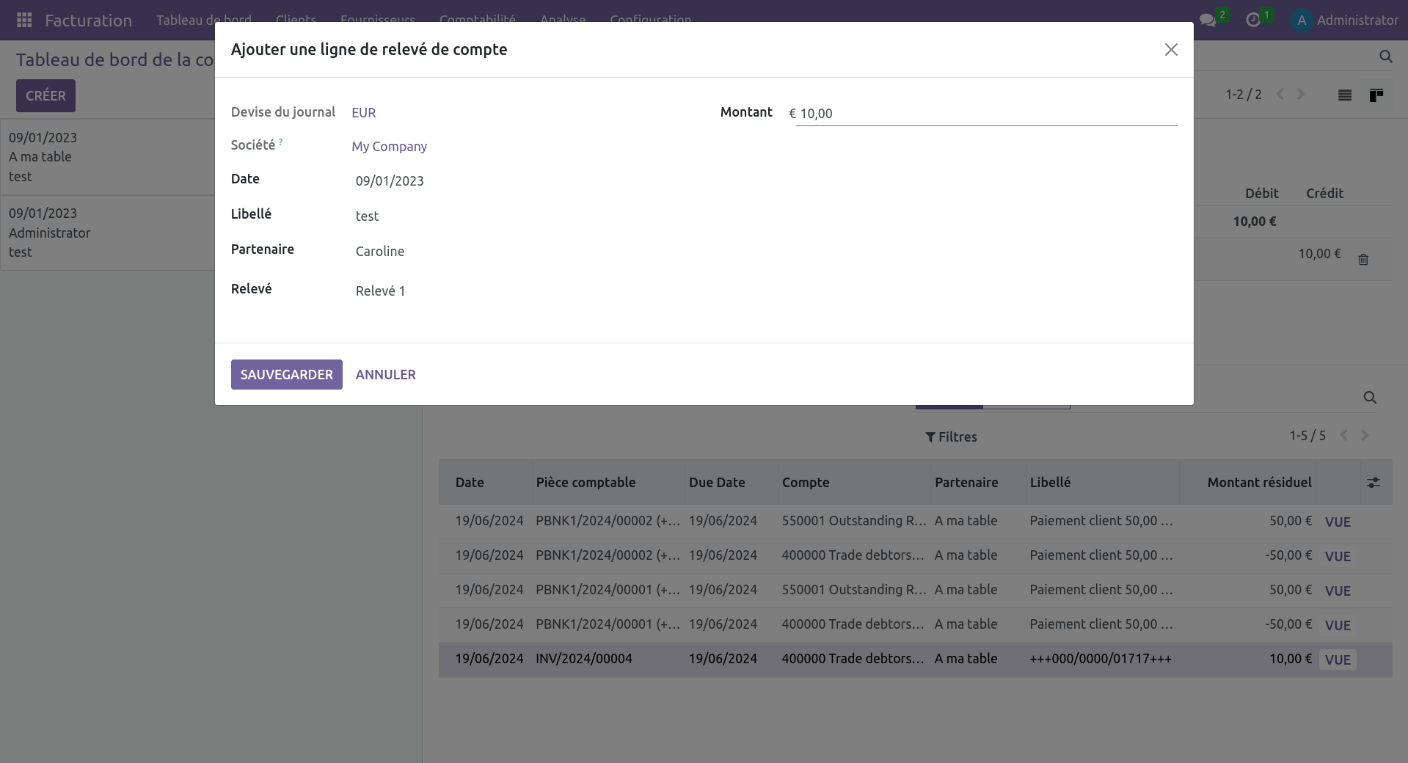Open the optional columns settings icon
Screen dimensions: 1408x763
pyautogui.click(x=1374, y=483)
